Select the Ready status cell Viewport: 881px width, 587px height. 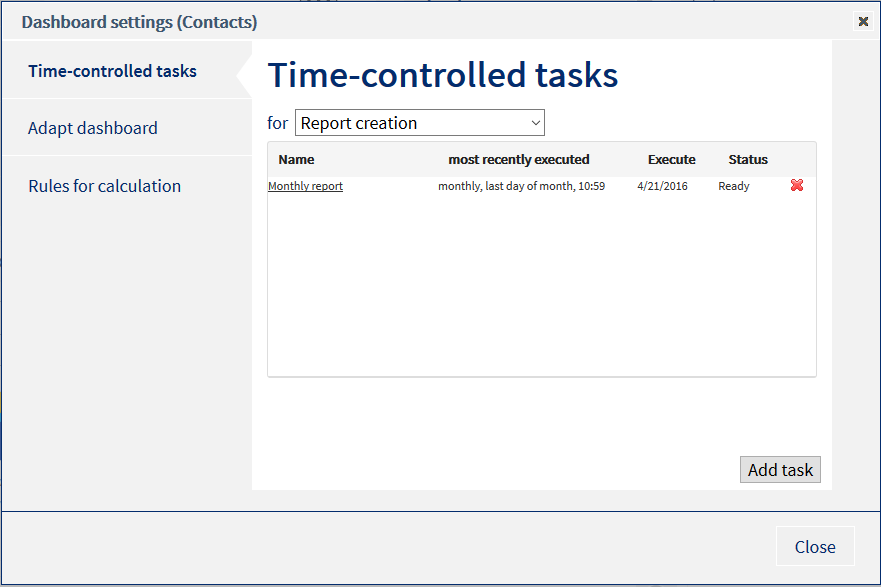(x=734, y=186)
